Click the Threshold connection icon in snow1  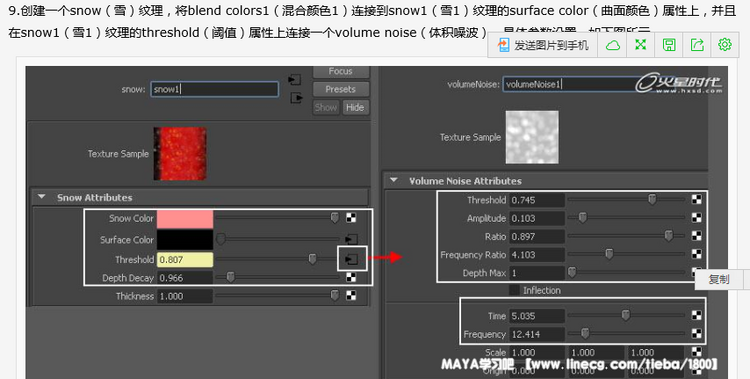[352, 259]
